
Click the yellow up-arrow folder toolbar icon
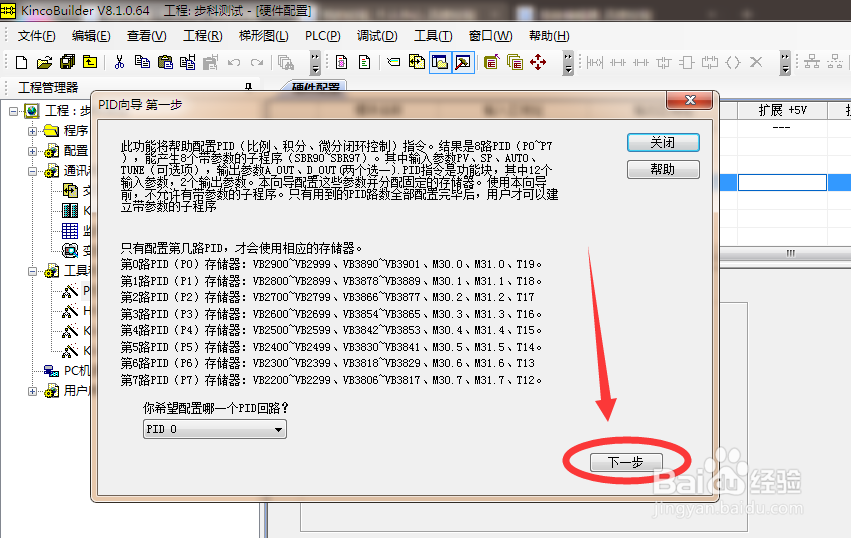pos(90,62)
